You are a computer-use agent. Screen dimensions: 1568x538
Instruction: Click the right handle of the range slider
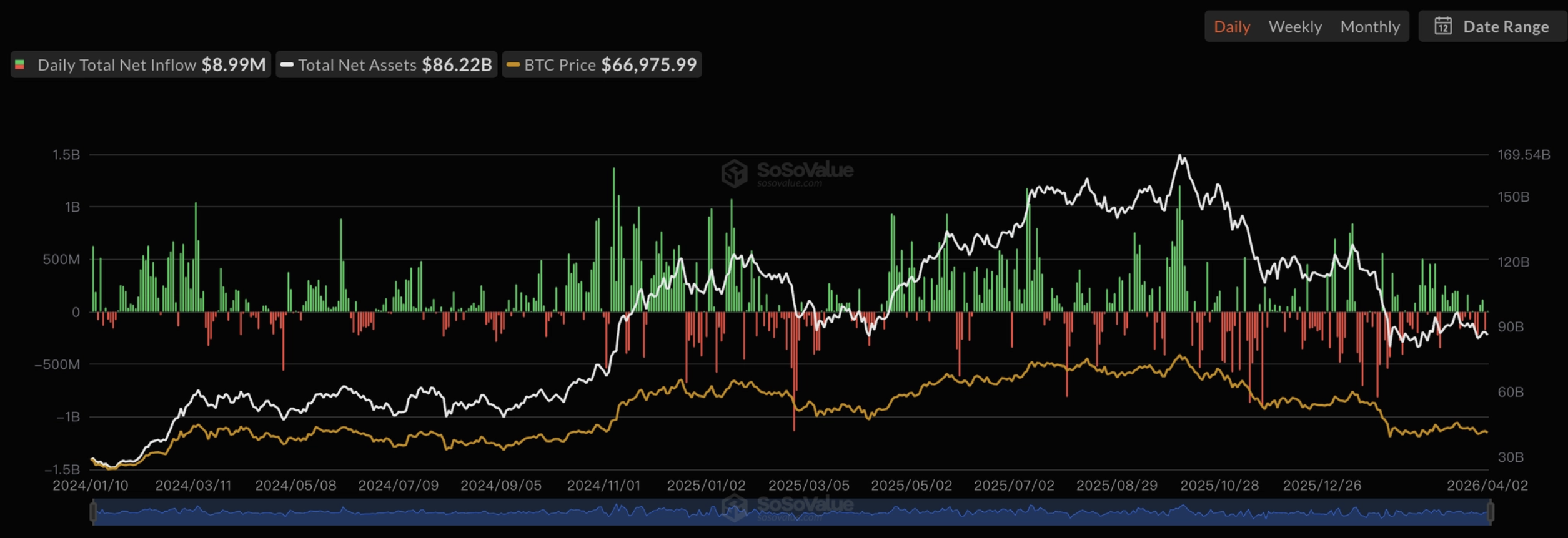[x=1491, y=512]
